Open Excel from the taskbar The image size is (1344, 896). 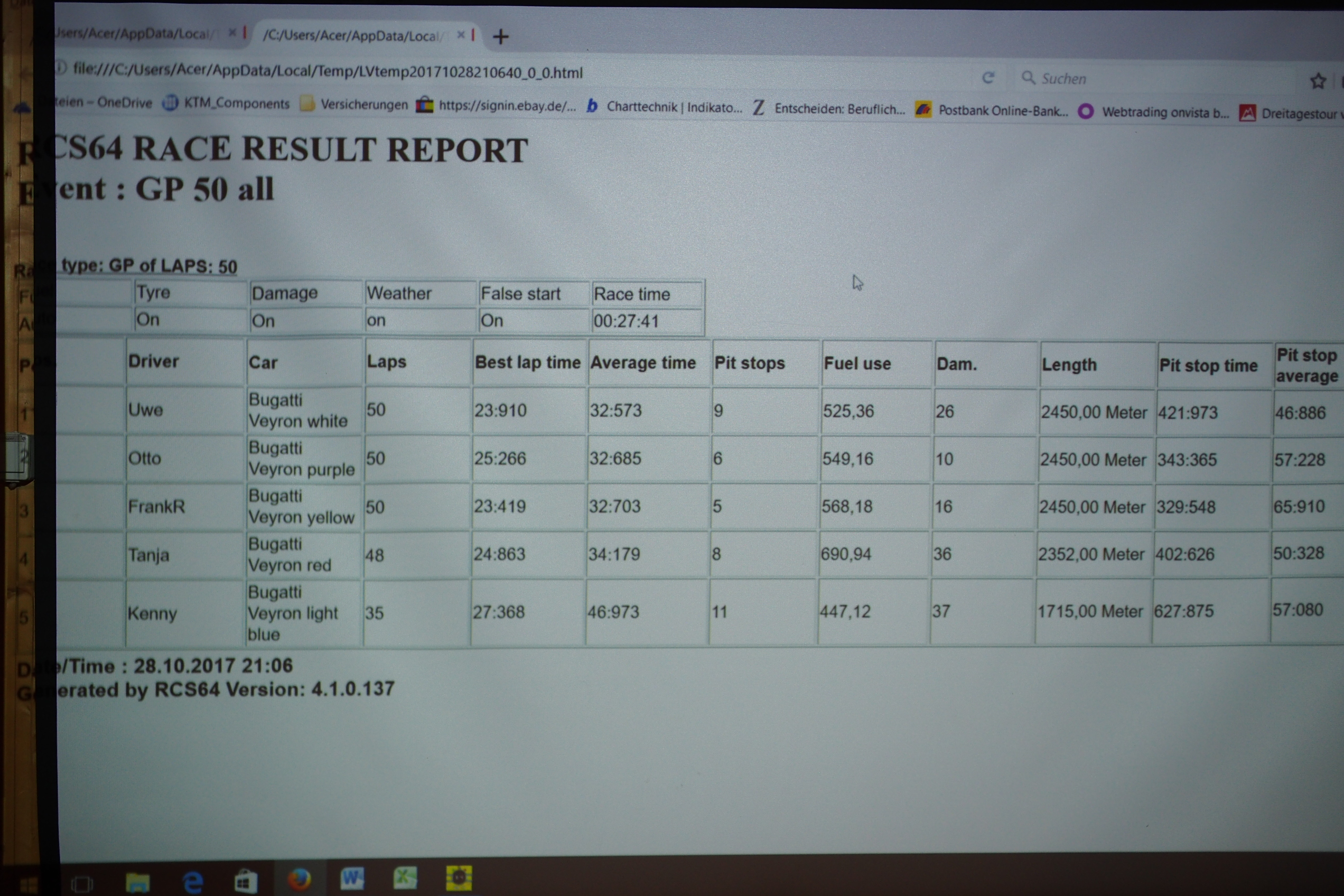pos(405,878)
